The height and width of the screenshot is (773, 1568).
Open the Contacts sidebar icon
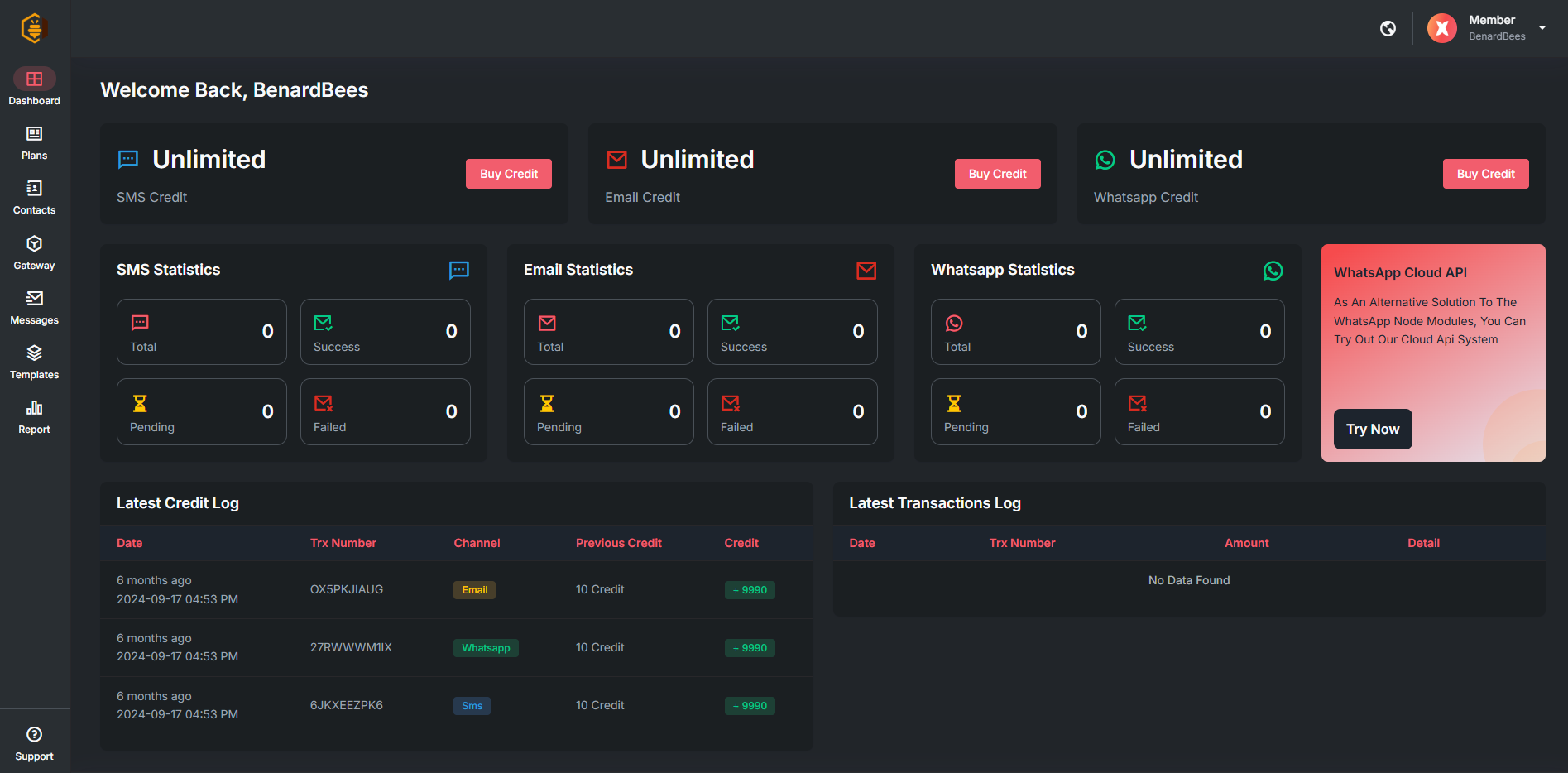pyautogui.click(x=34, y=189)
